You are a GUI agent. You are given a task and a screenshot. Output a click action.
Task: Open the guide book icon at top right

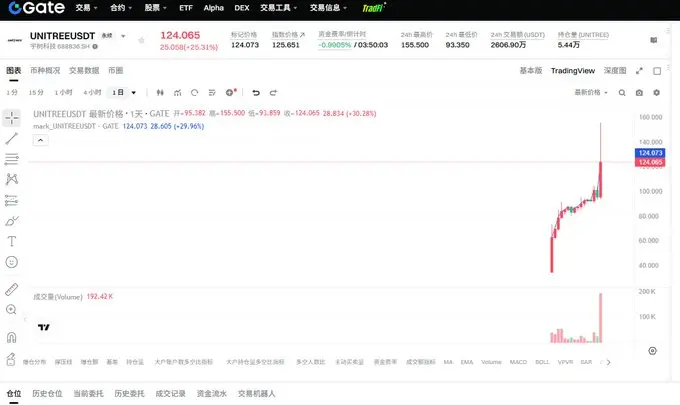coord(654,40)
